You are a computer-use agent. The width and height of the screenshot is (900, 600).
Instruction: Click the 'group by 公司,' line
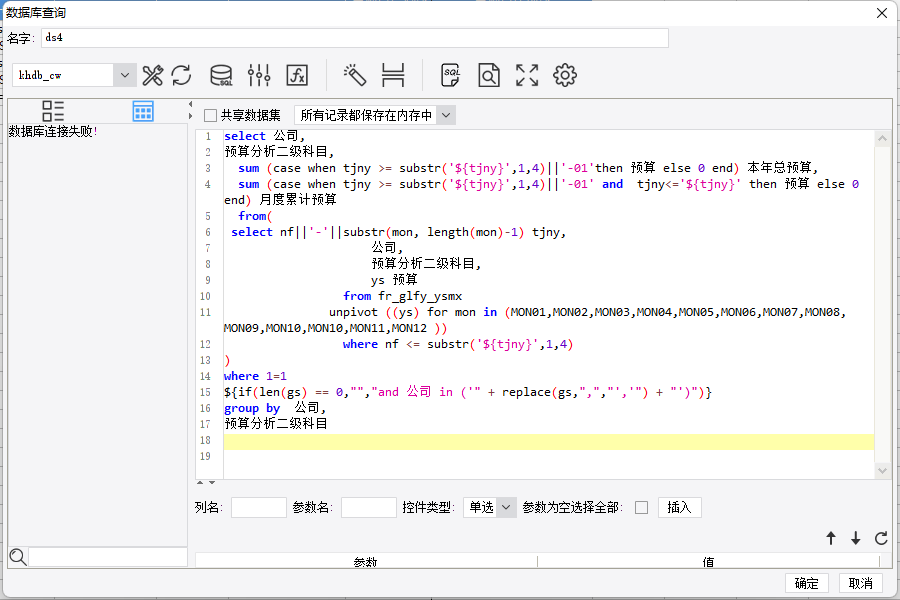[x=275, y=408]
